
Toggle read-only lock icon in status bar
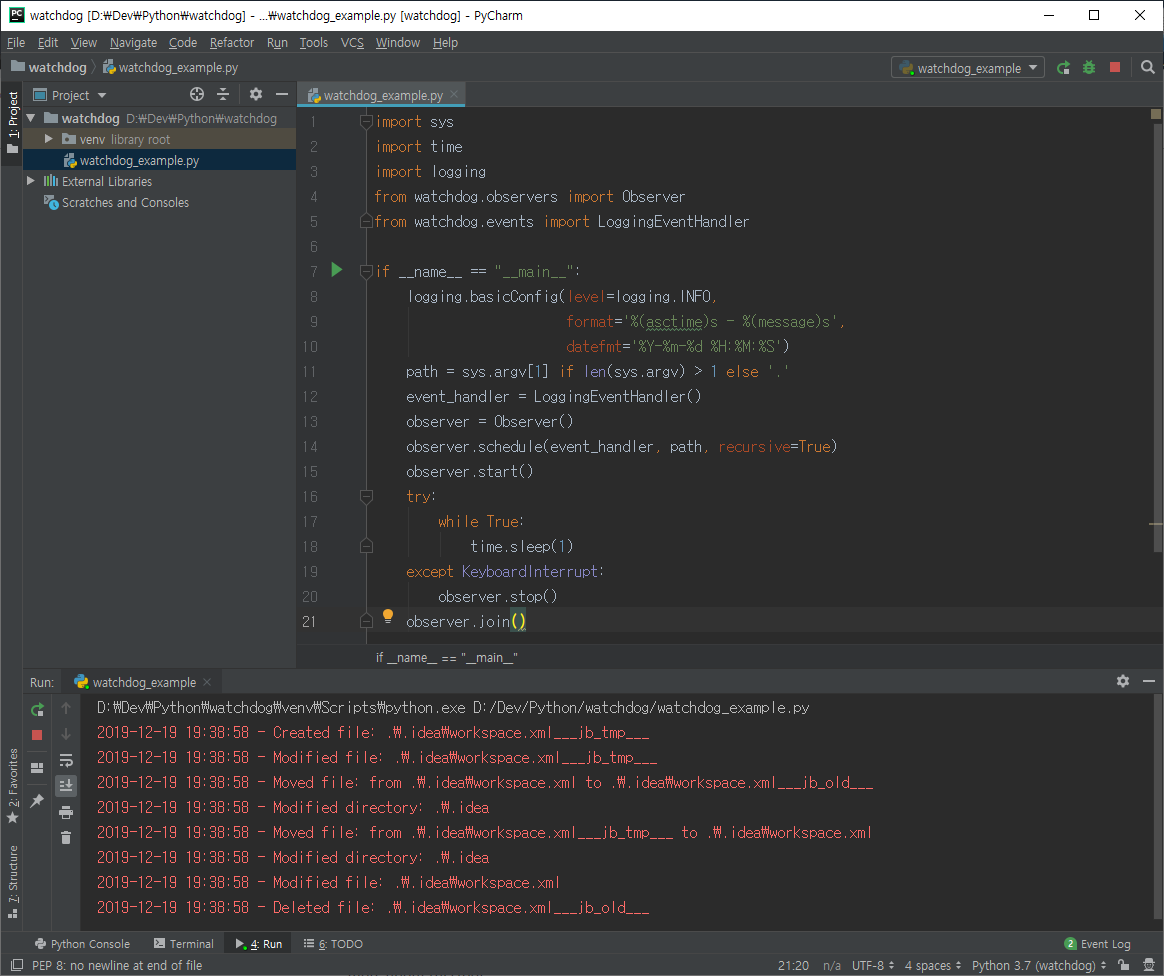coord(1123,965)
